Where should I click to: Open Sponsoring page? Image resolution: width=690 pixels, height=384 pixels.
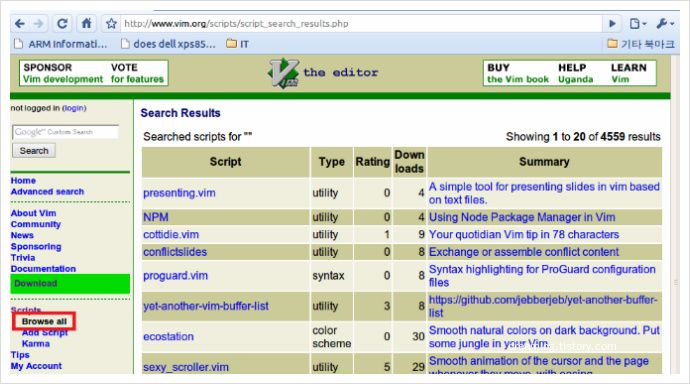[x=36, y=246]
